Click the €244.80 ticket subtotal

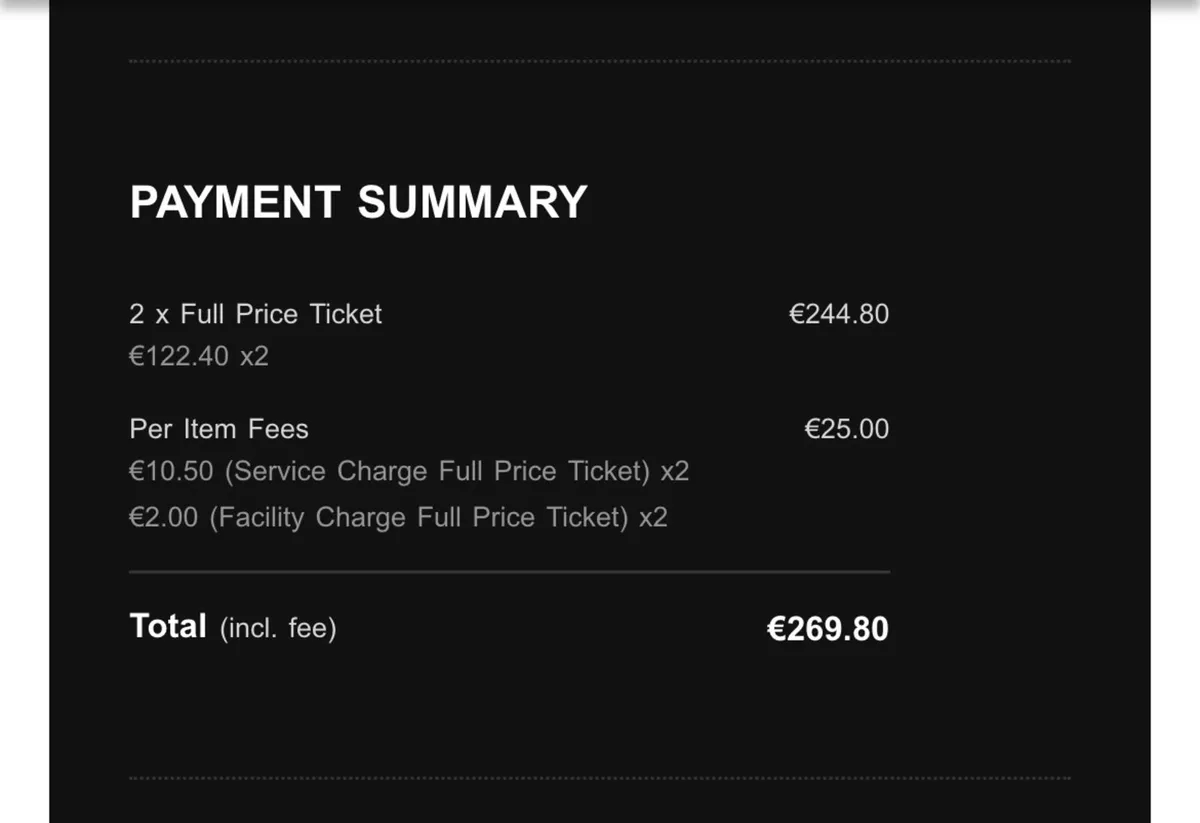838,314
